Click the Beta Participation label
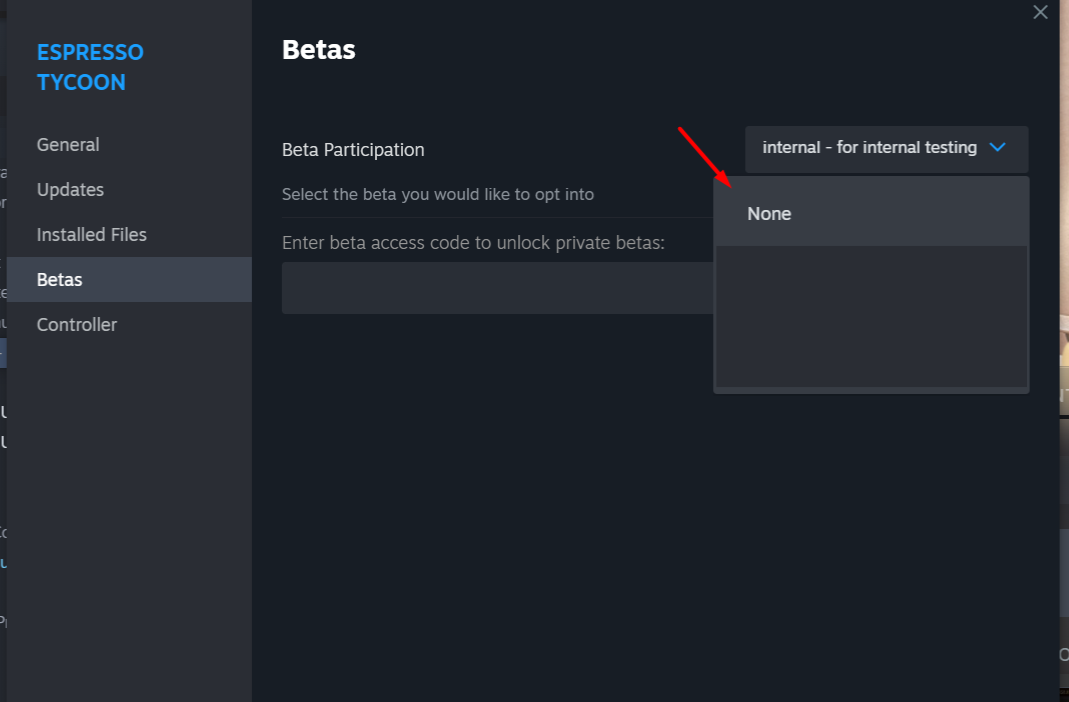The width and height of the screenshot is (1069, 702). 353,150
